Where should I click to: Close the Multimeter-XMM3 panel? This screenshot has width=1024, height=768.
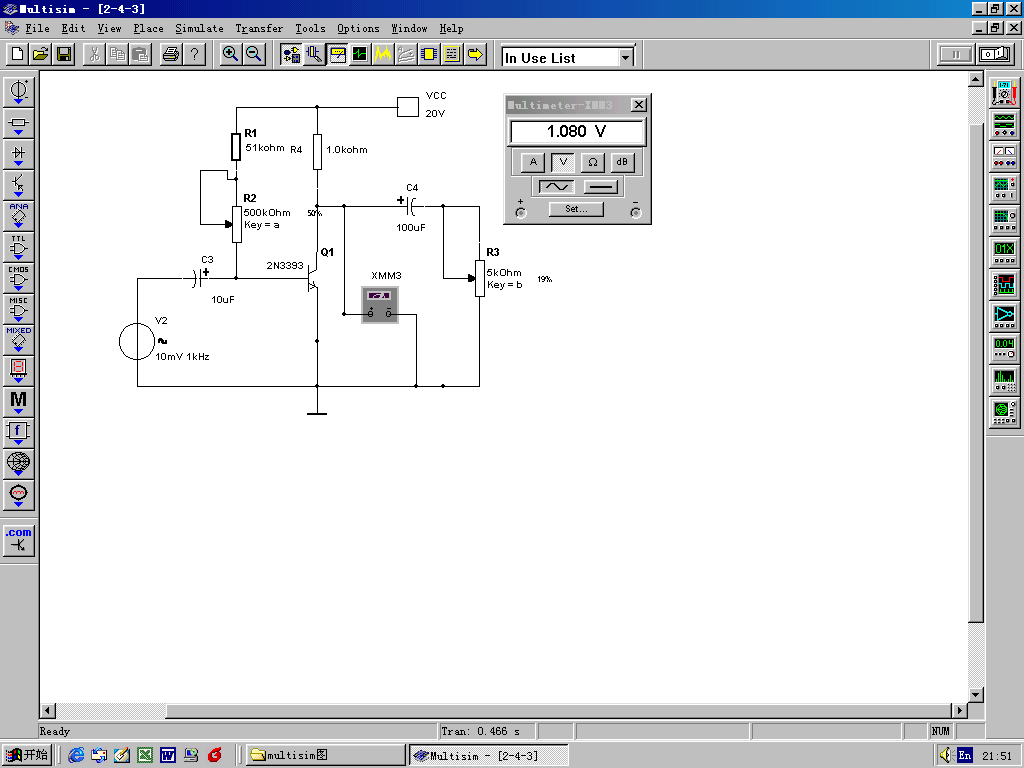[639, 104]
